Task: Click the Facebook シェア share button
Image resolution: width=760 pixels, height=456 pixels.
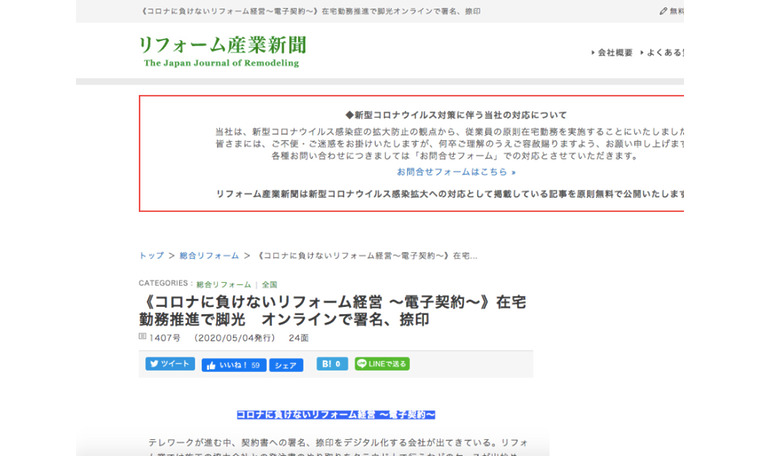Action: (x=286, y=365)
